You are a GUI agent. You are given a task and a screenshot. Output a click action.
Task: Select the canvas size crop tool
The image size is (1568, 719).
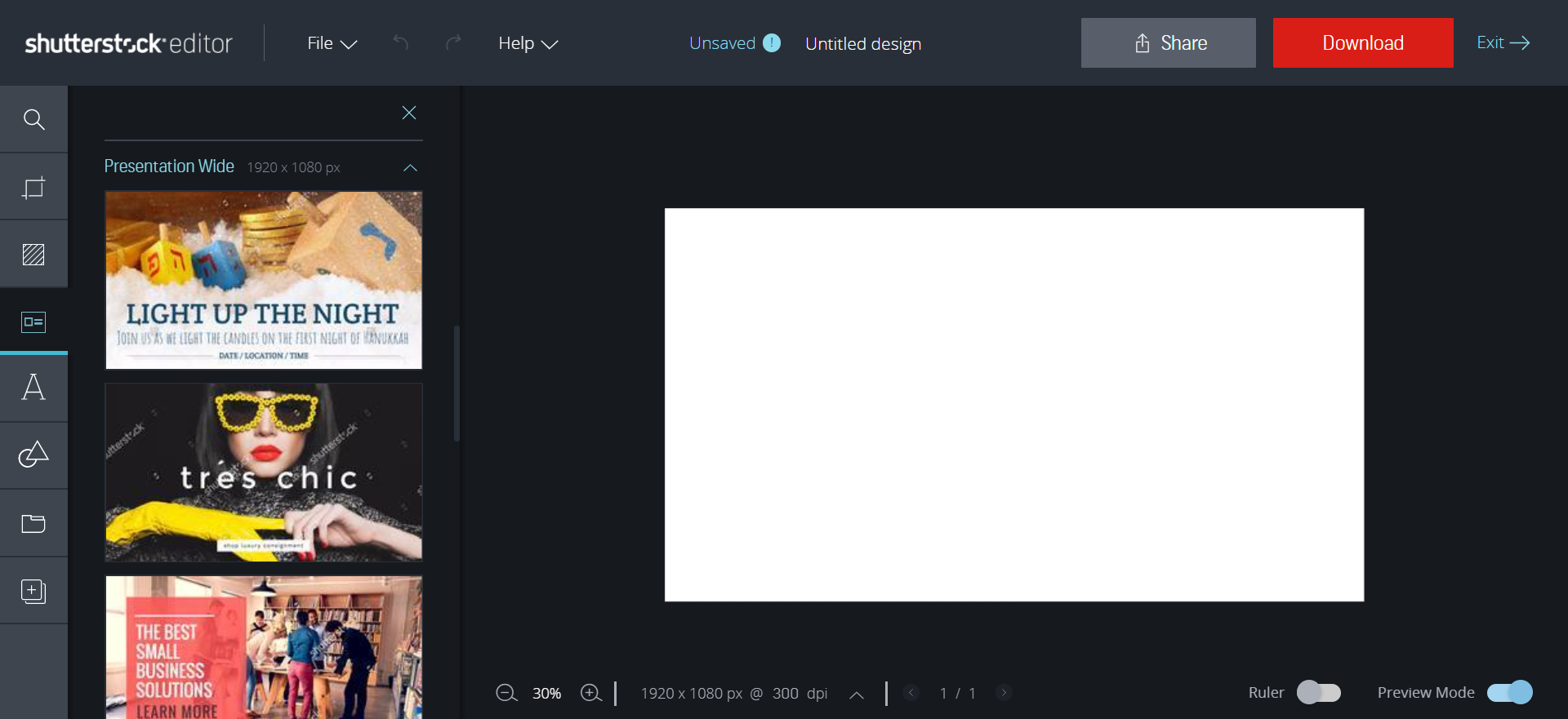coord(33,188)
